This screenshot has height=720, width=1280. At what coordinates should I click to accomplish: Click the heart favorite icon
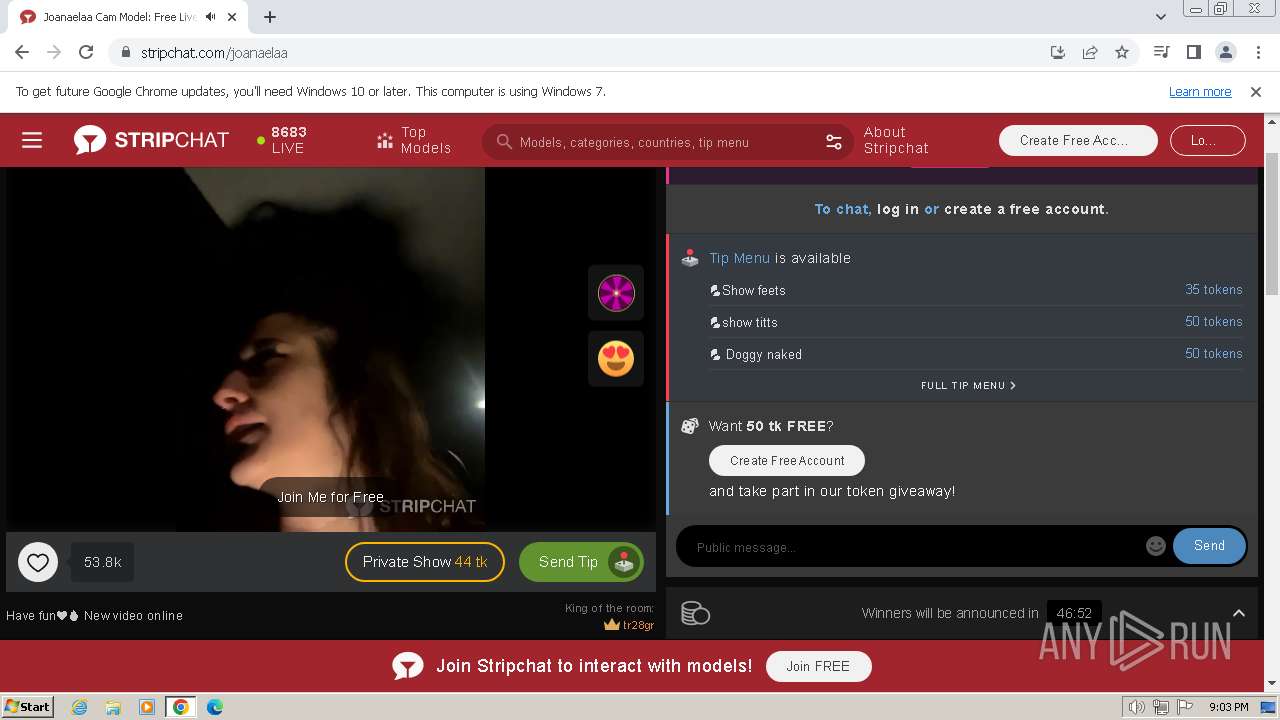(38, 562)
